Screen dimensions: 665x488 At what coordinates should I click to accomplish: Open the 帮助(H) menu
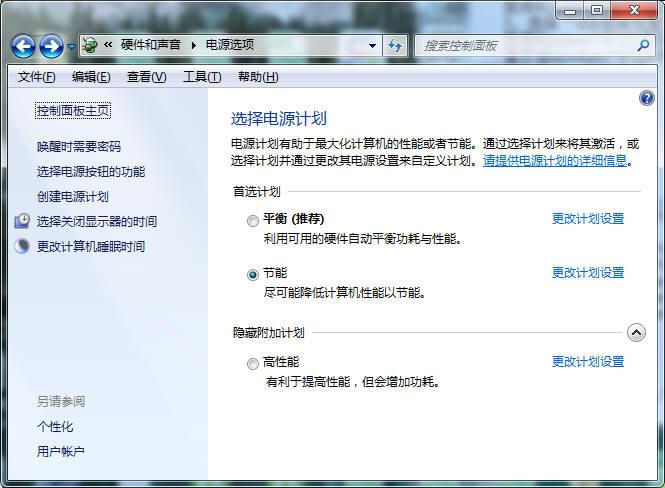coord(258,77)
